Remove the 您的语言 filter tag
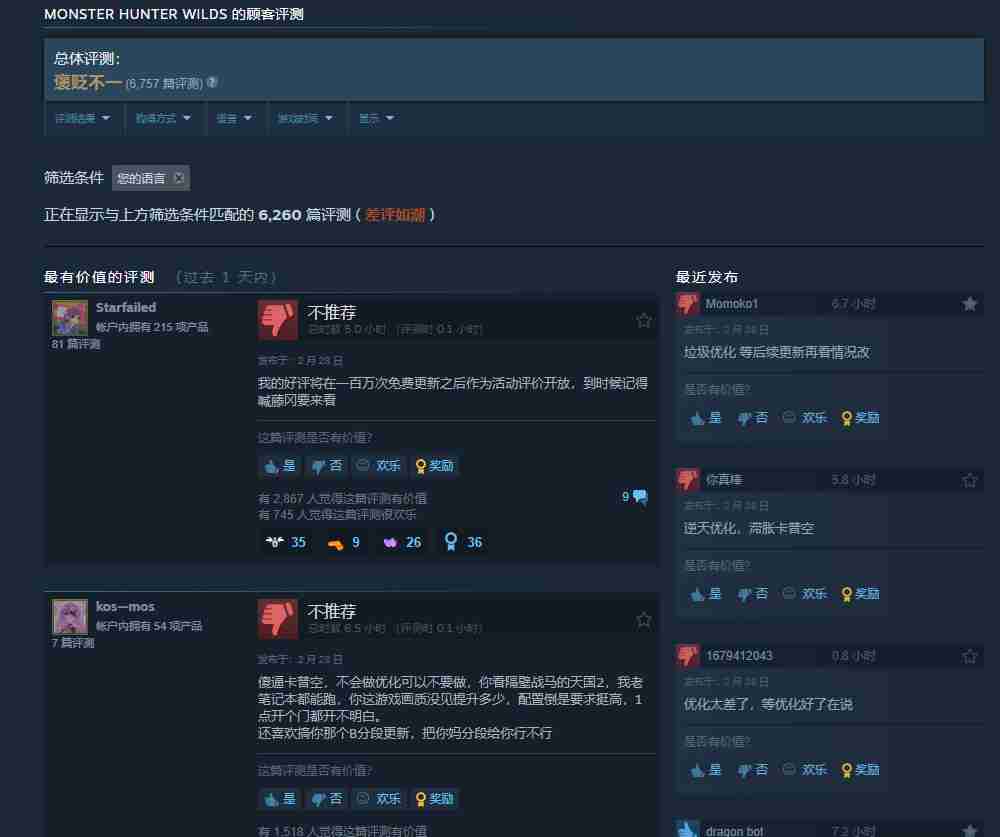Image resolution: width=1000 pixels, height=837 pixels. tap(178, 177)
